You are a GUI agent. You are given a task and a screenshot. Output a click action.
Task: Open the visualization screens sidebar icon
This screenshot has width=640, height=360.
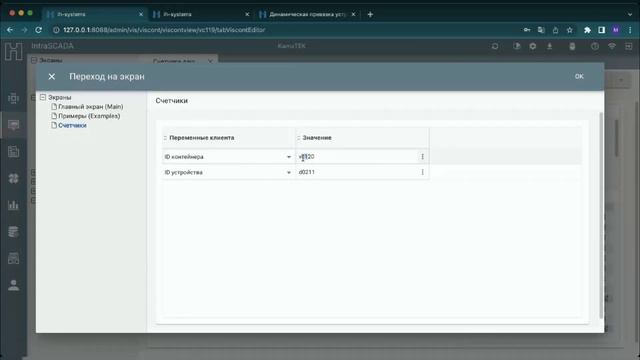click(13, 125)
